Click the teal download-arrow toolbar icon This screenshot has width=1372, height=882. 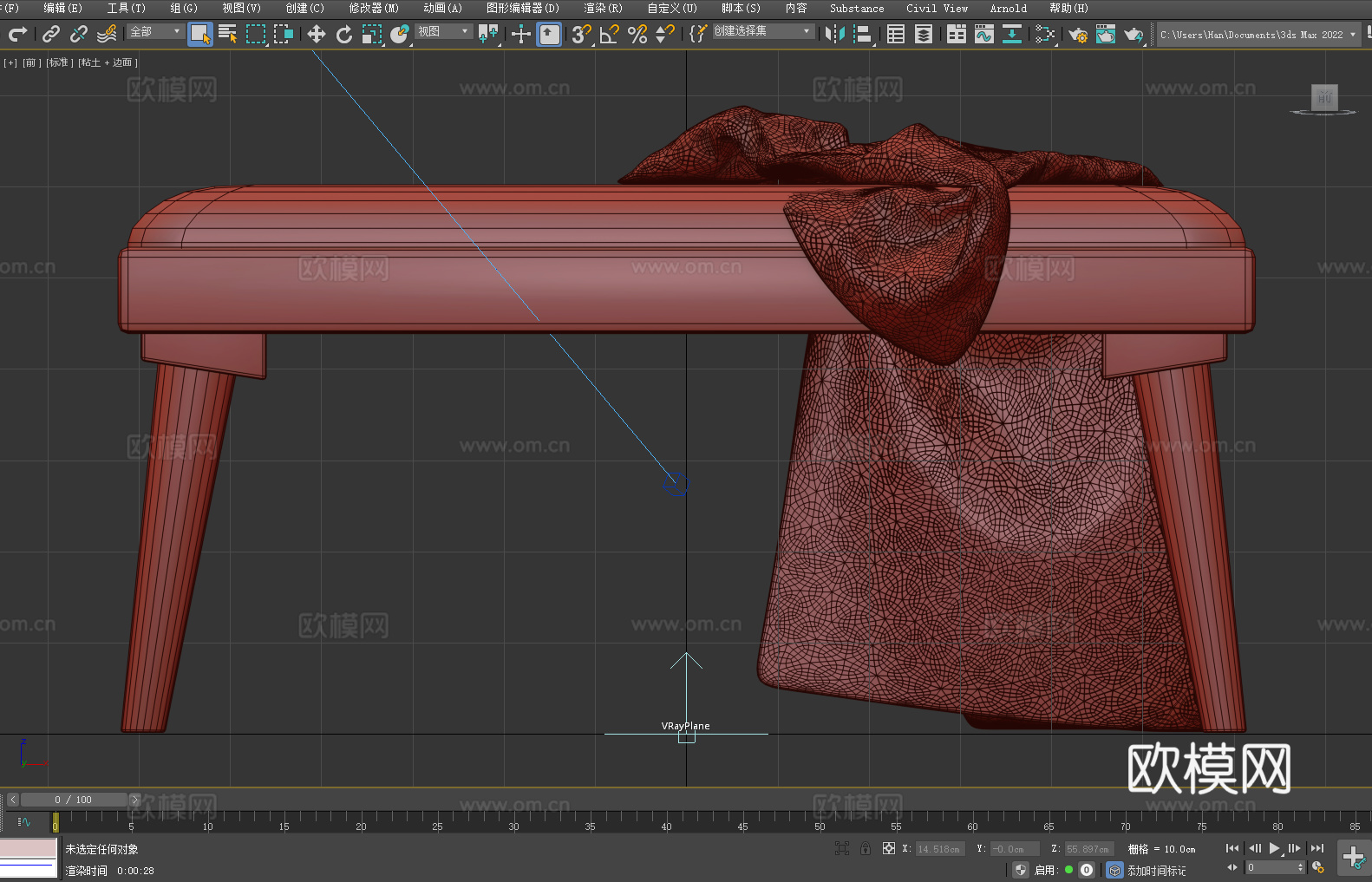point(1012,34)
